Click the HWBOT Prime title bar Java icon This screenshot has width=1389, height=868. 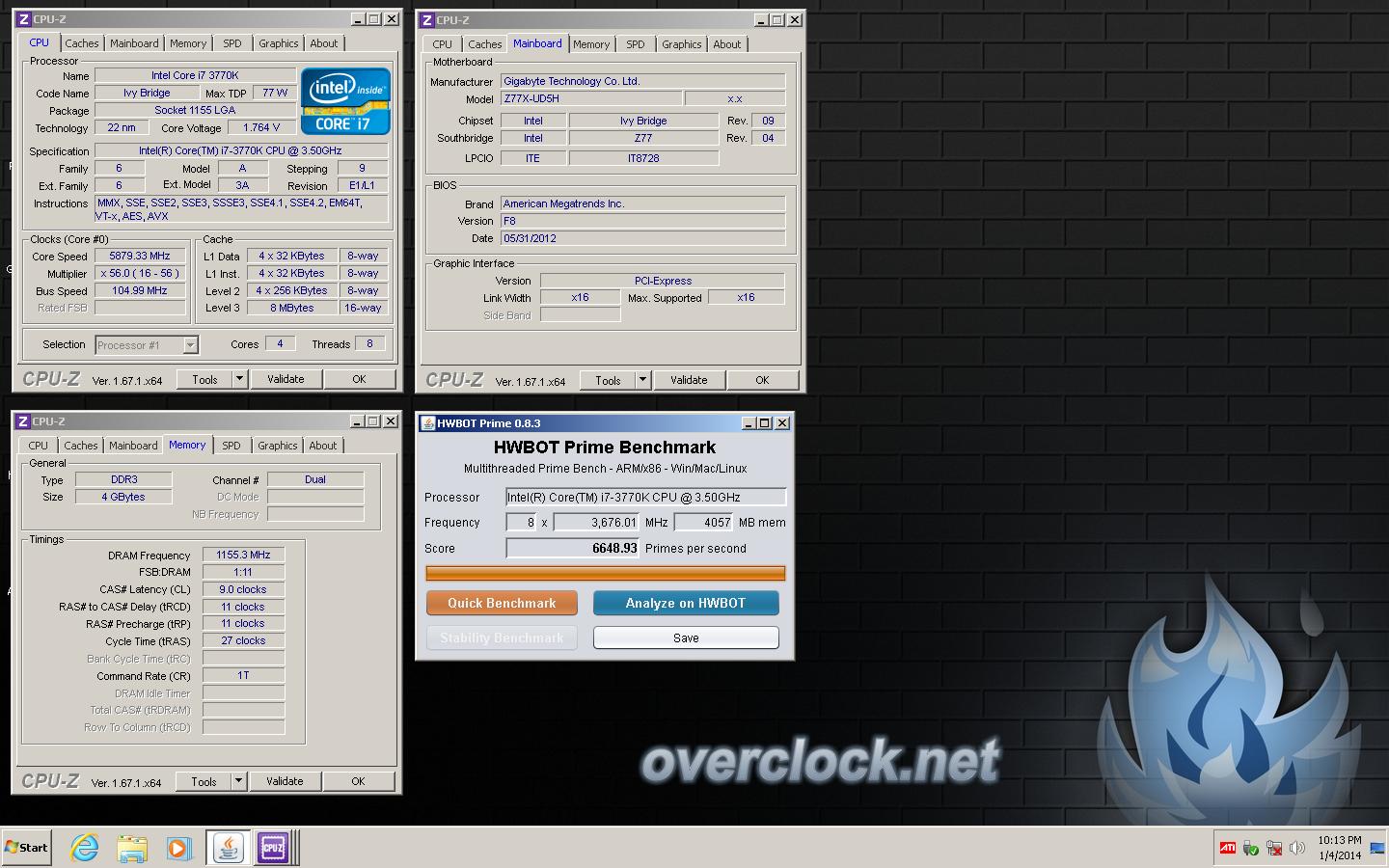pyautogui.click(x=427, y=423)
